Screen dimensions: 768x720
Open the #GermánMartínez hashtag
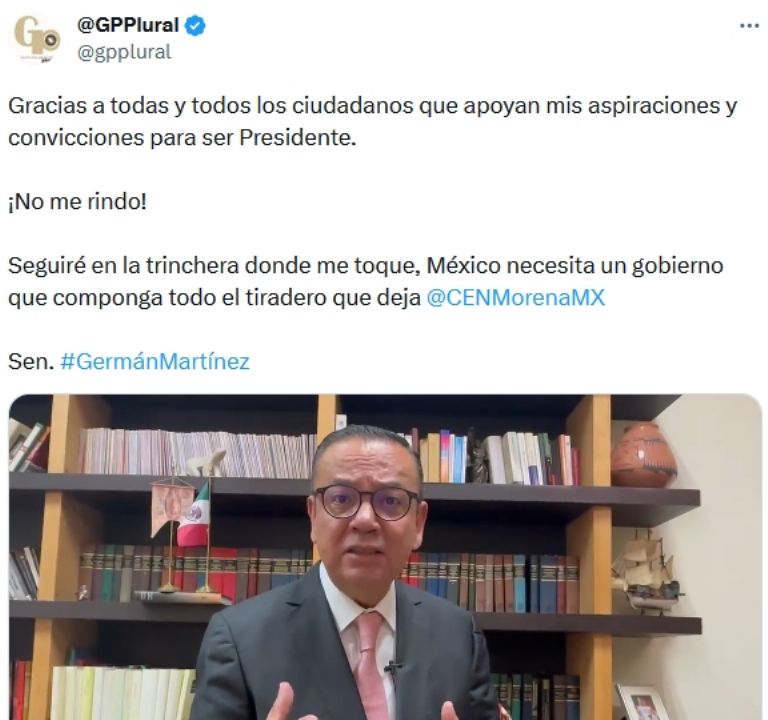155,362
